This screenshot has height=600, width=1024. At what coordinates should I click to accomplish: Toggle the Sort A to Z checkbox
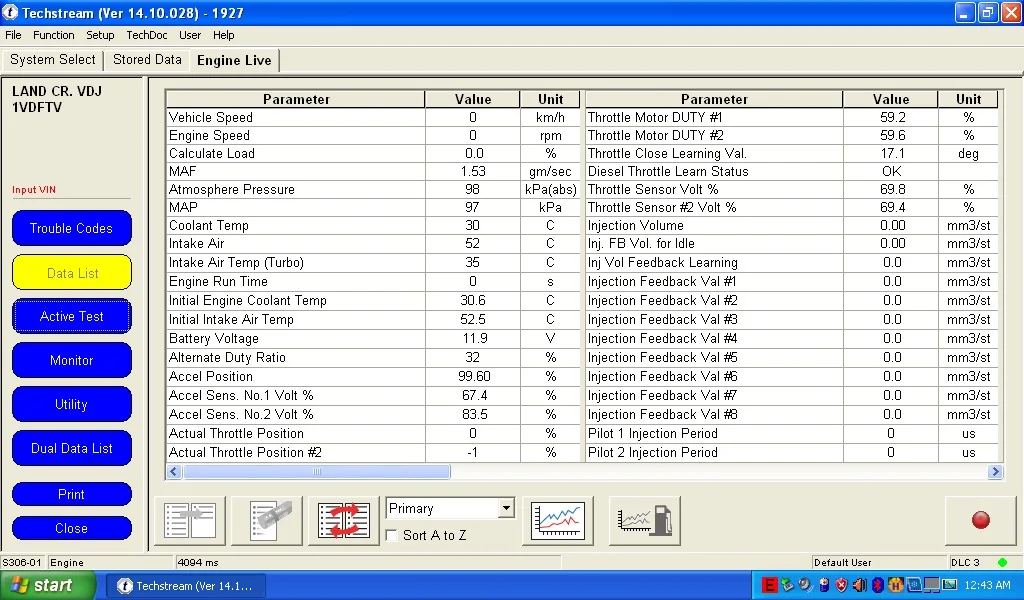pos(392,535)
